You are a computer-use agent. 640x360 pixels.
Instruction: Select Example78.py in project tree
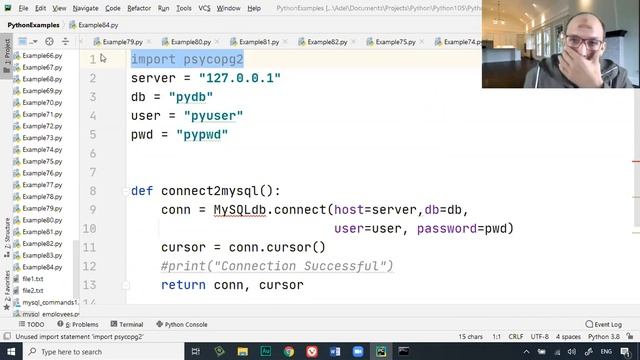coord(42,196)
